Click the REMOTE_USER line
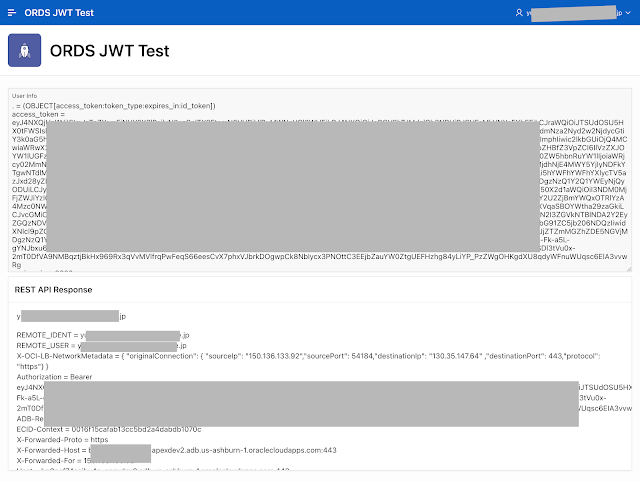640x482 pixels. [102, 346]
